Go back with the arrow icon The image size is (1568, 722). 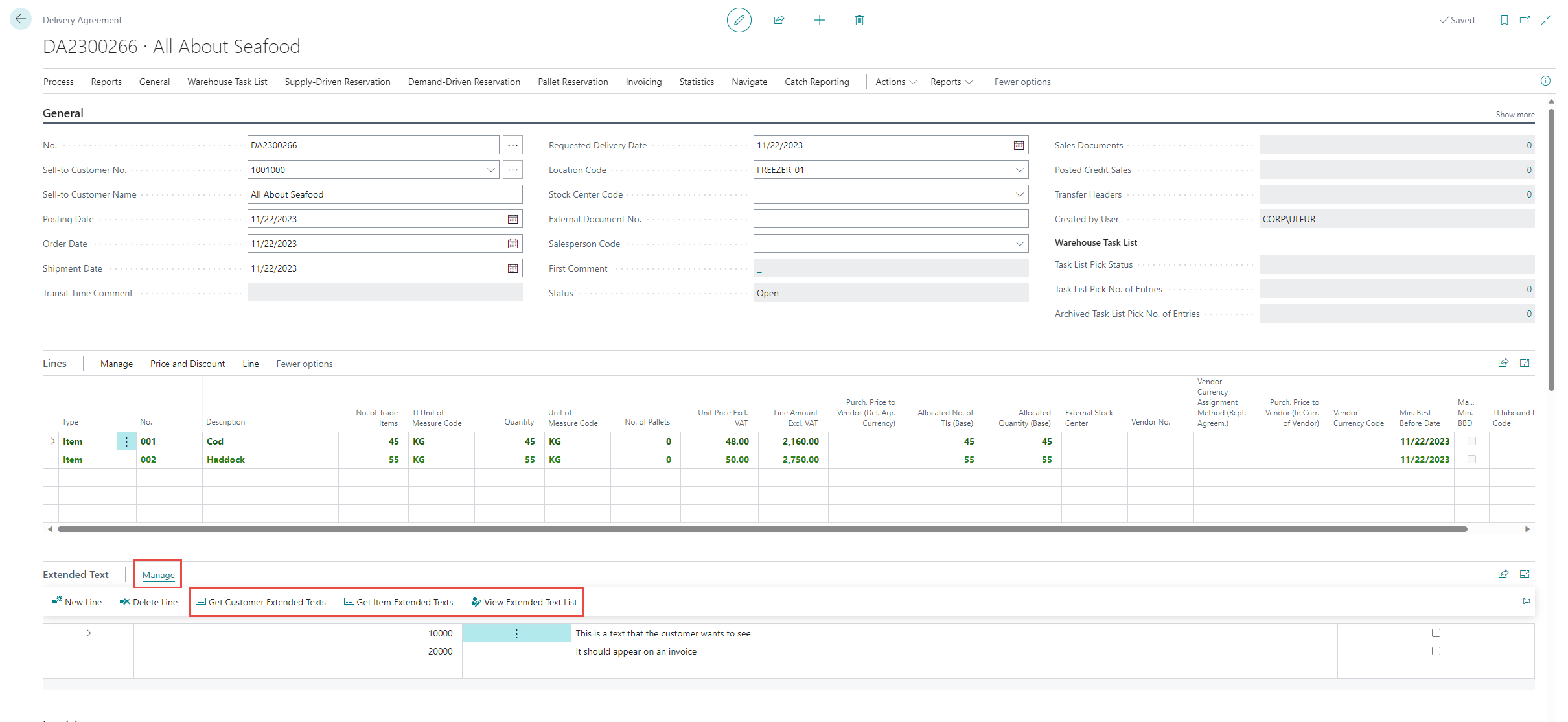tap(21, 19)
